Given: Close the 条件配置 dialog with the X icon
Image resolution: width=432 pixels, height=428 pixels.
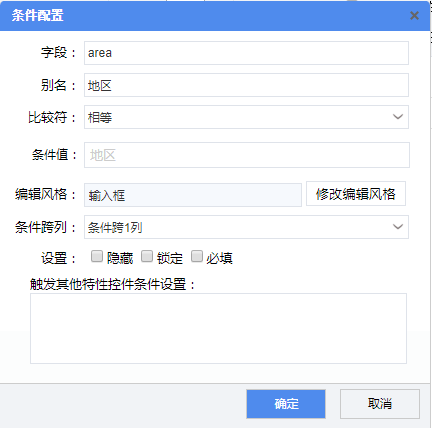Looking at the screenshot, I should click(414, 16).
